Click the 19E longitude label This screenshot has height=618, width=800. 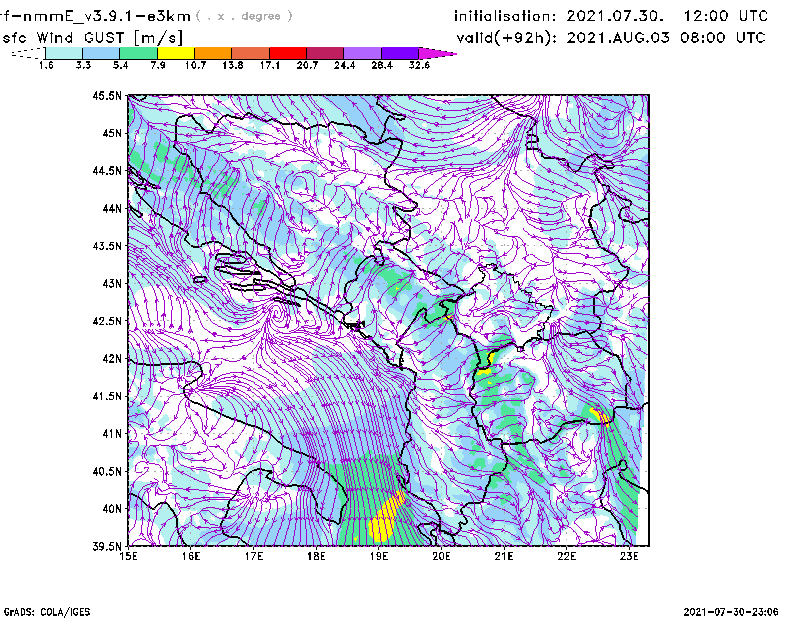pyautogui.click(x=379, y=556)
